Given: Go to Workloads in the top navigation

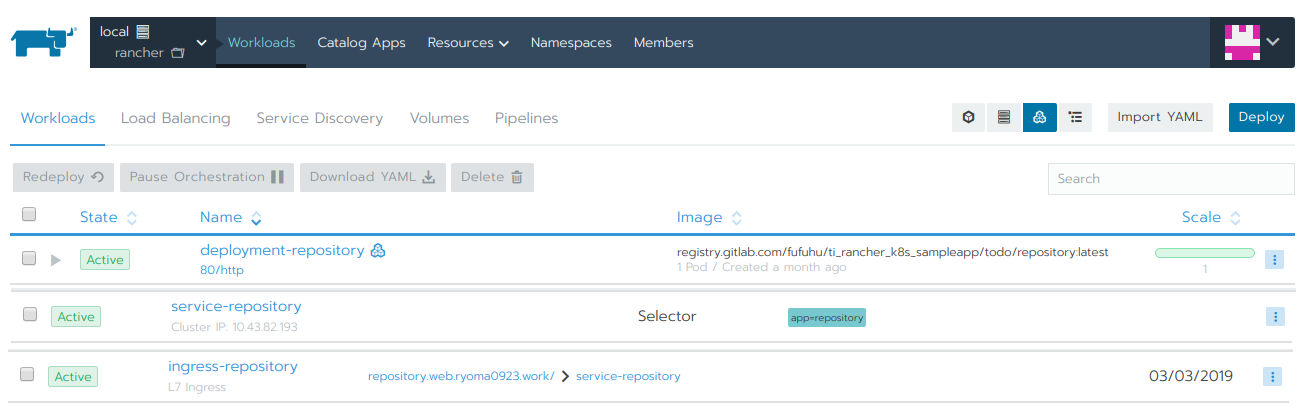Looking at the screenshot, I should pos(262,43).
